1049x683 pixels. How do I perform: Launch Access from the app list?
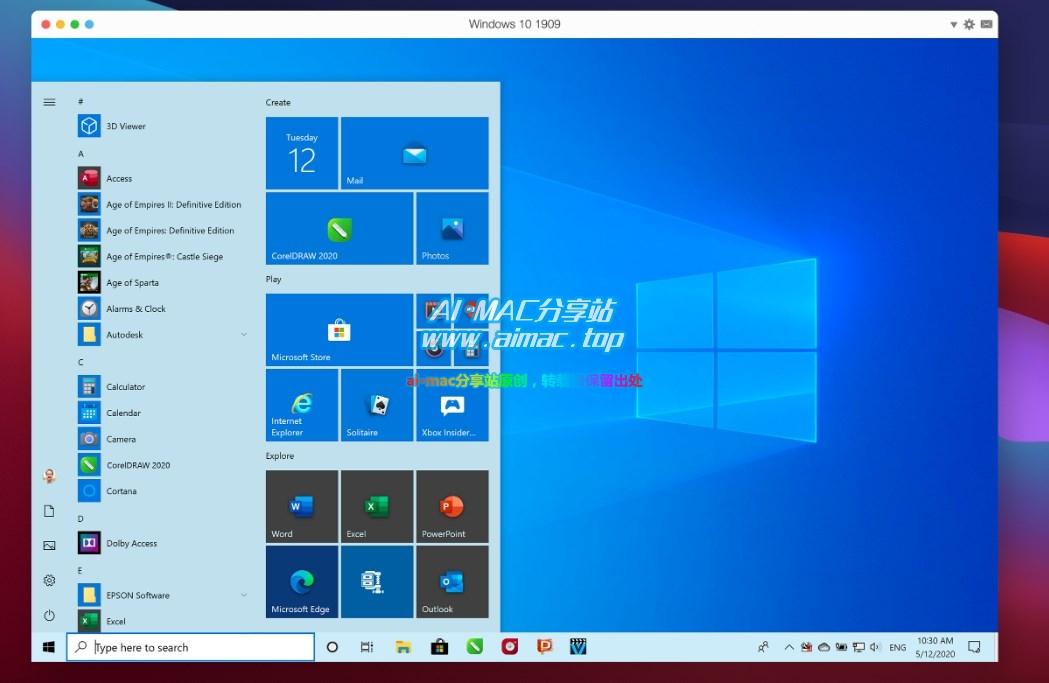[x=161, y=179]
